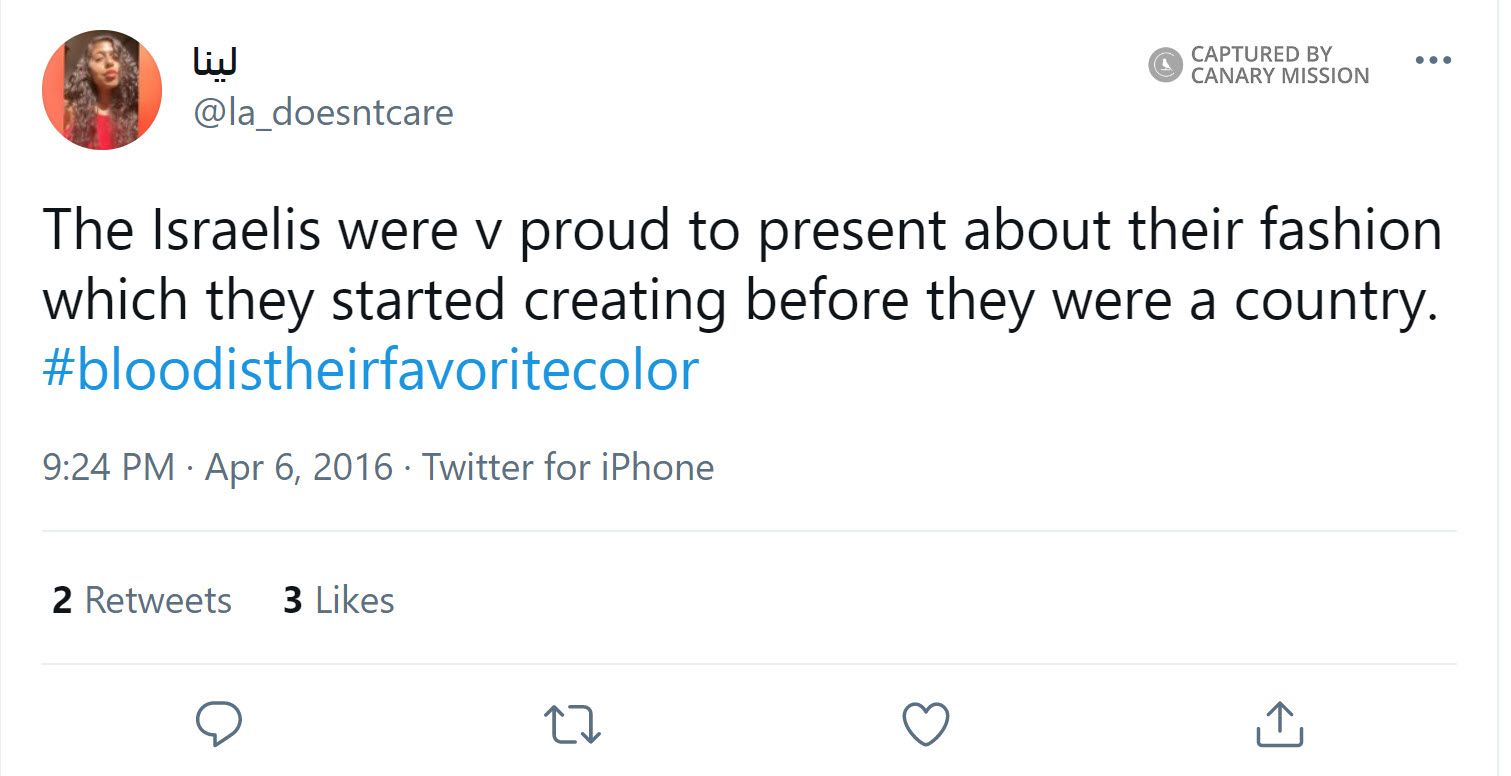Viewport: 1511px width, 776px height.
Task: Click the Canary Mission circular logo
Action: point(1165,65)
